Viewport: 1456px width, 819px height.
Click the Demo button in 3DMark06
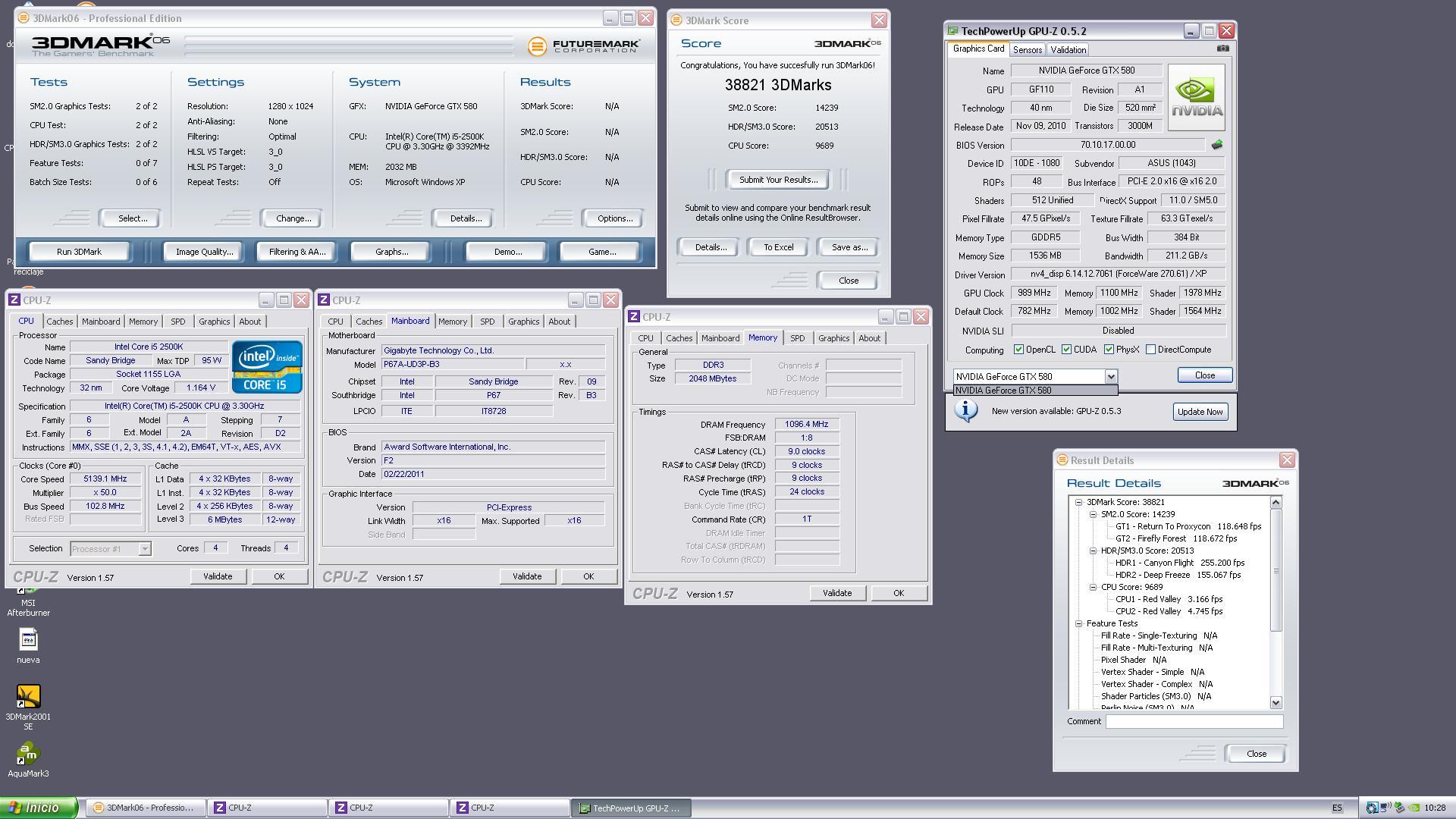point(507,252)
